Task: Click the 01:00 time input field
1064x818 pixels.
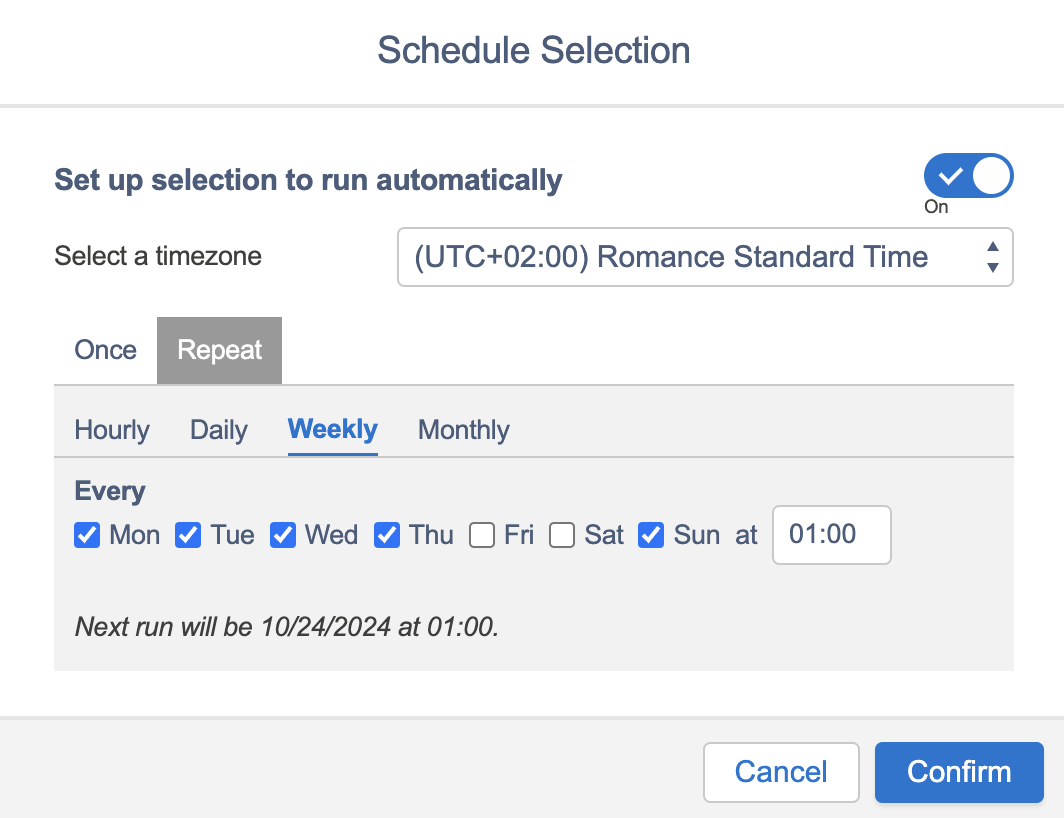Action: click(831, 535)
